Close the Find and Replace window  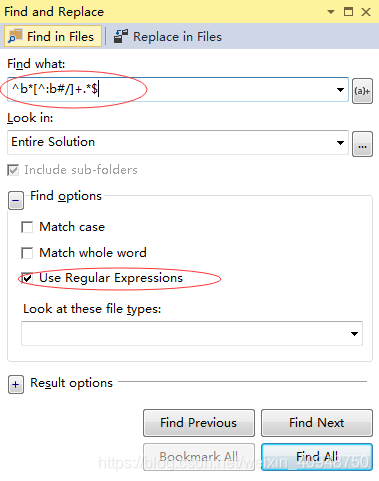(366, 12)
